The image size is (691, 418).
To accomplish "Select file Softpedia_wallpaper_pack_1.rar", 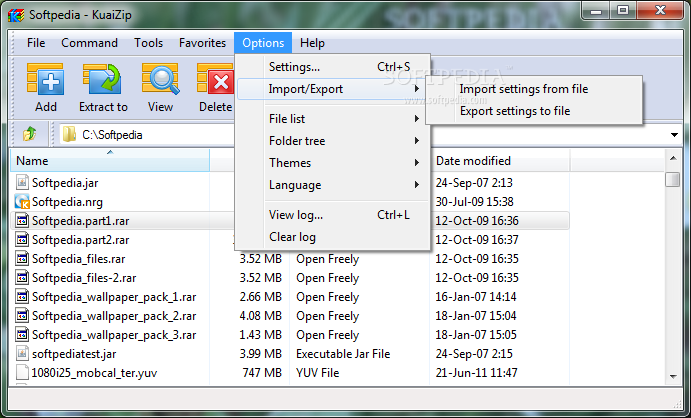I will coord(114,297).
